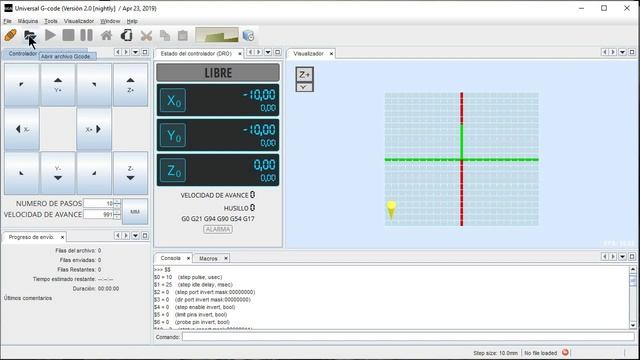The image size is (640, 360).
Task: Click the home machine icon
Action: click(106, 36)
